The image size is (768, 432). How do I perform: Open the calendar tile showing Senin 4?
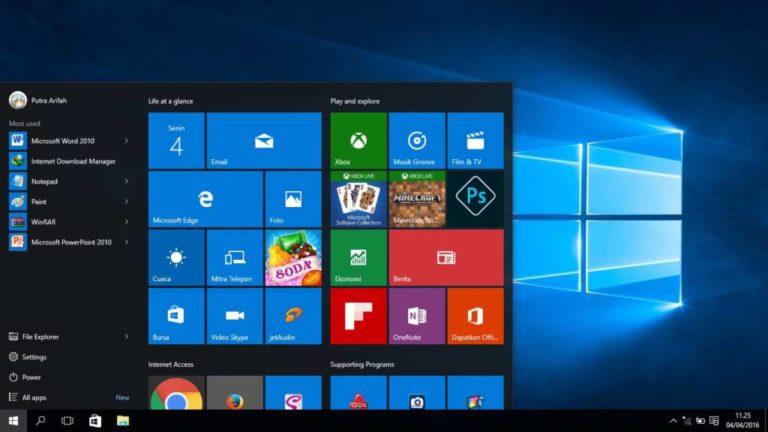176,141
